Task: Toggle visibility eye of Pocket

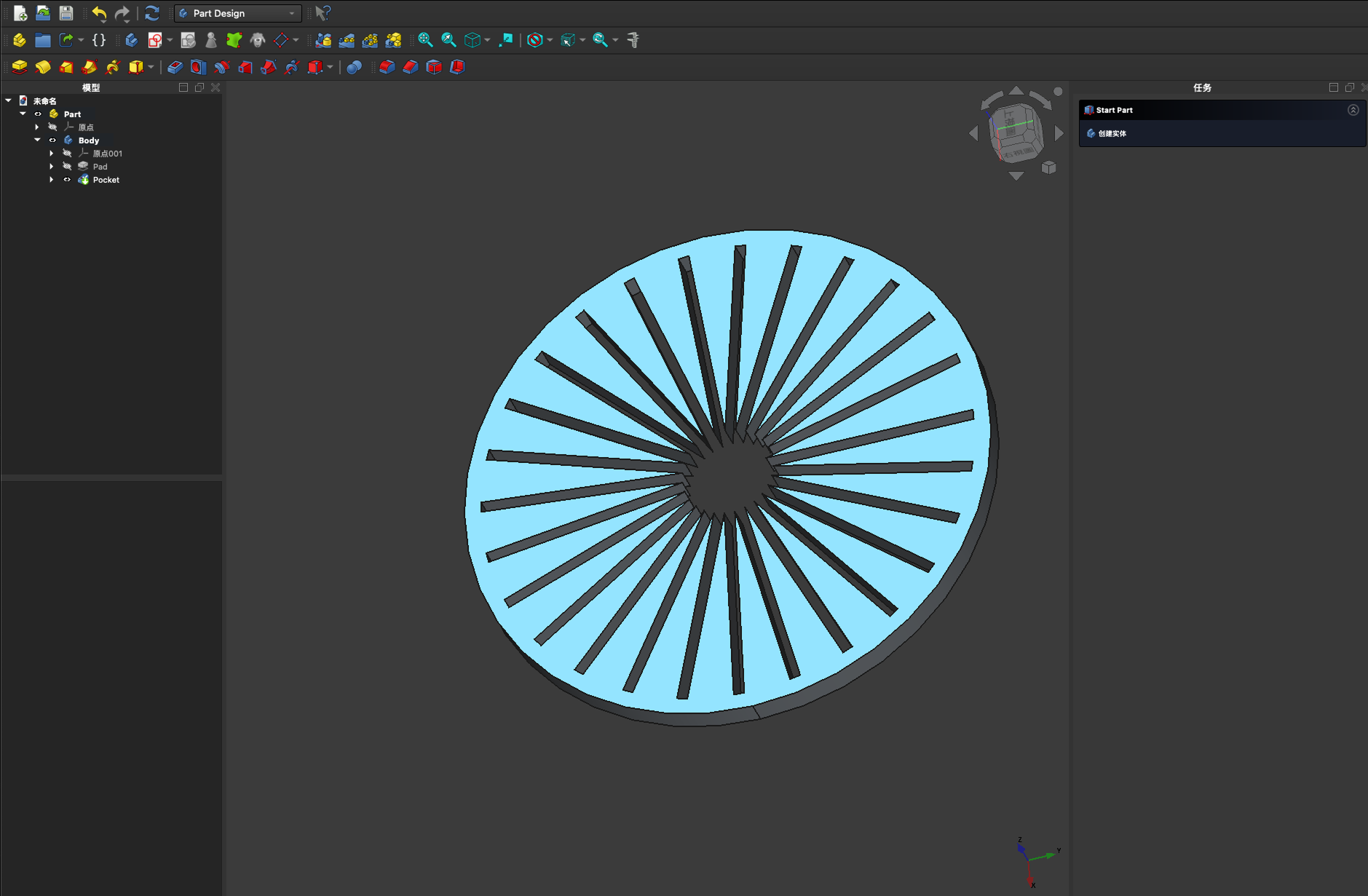Action: 67,180
